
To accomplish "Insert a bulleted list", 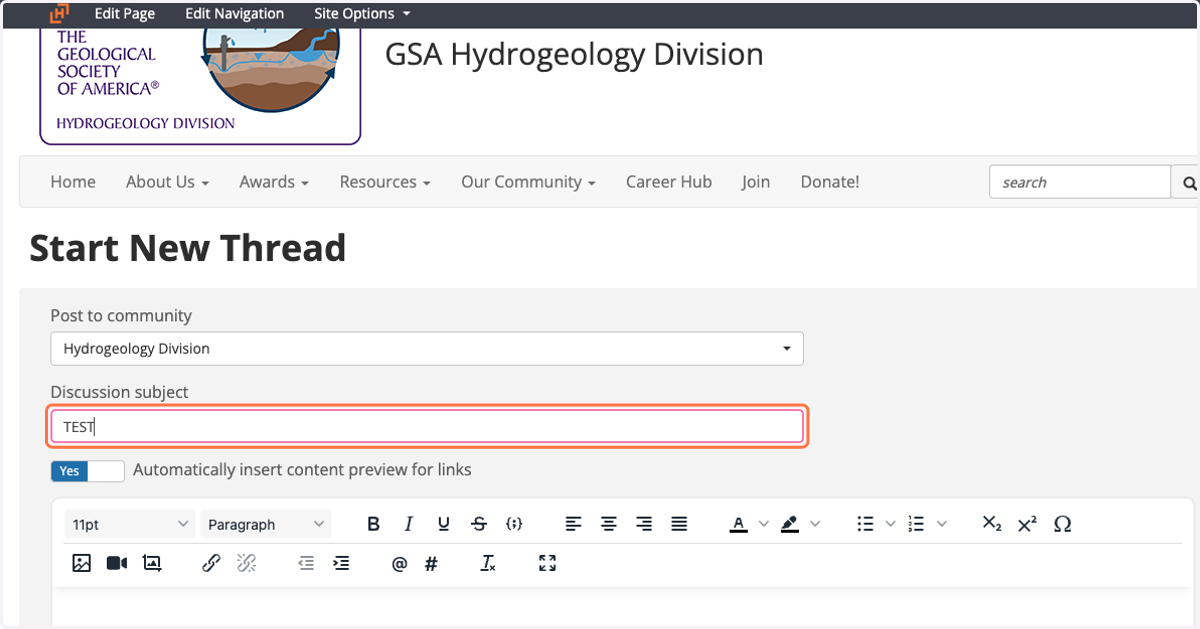I will click(866, 524).
